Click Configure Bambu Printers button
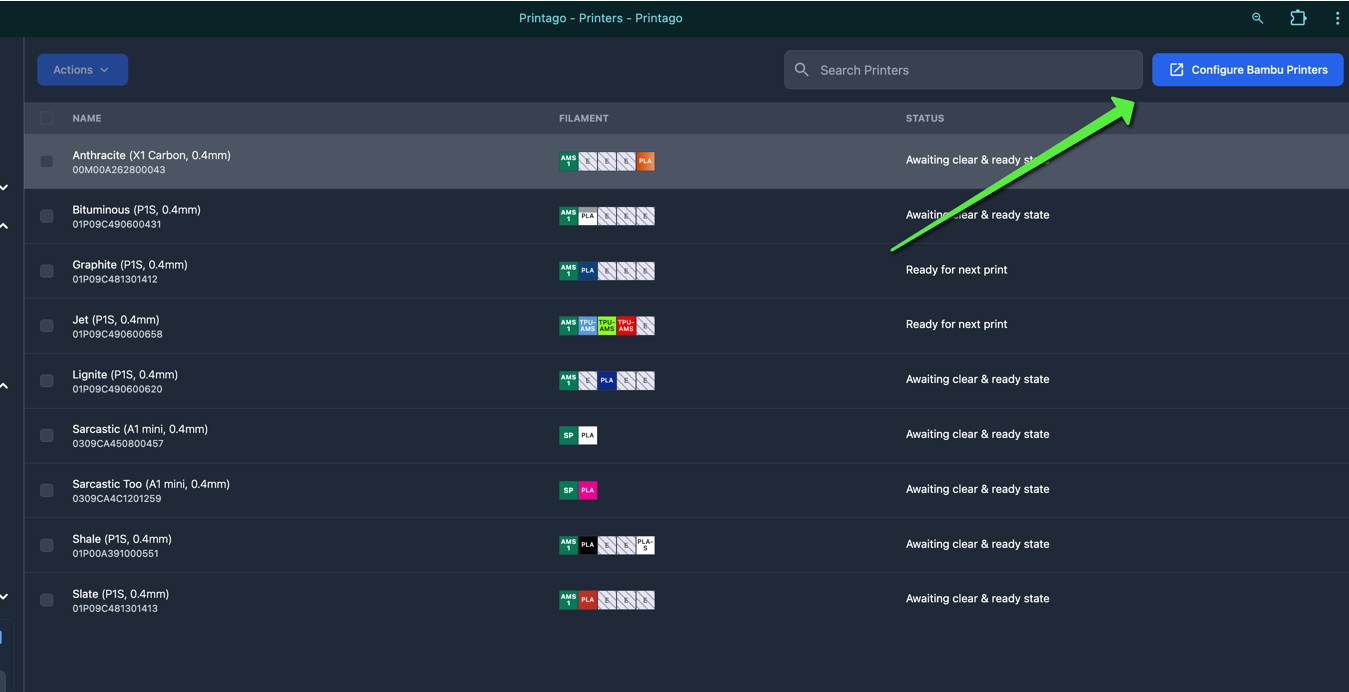 pos(1247,70)
